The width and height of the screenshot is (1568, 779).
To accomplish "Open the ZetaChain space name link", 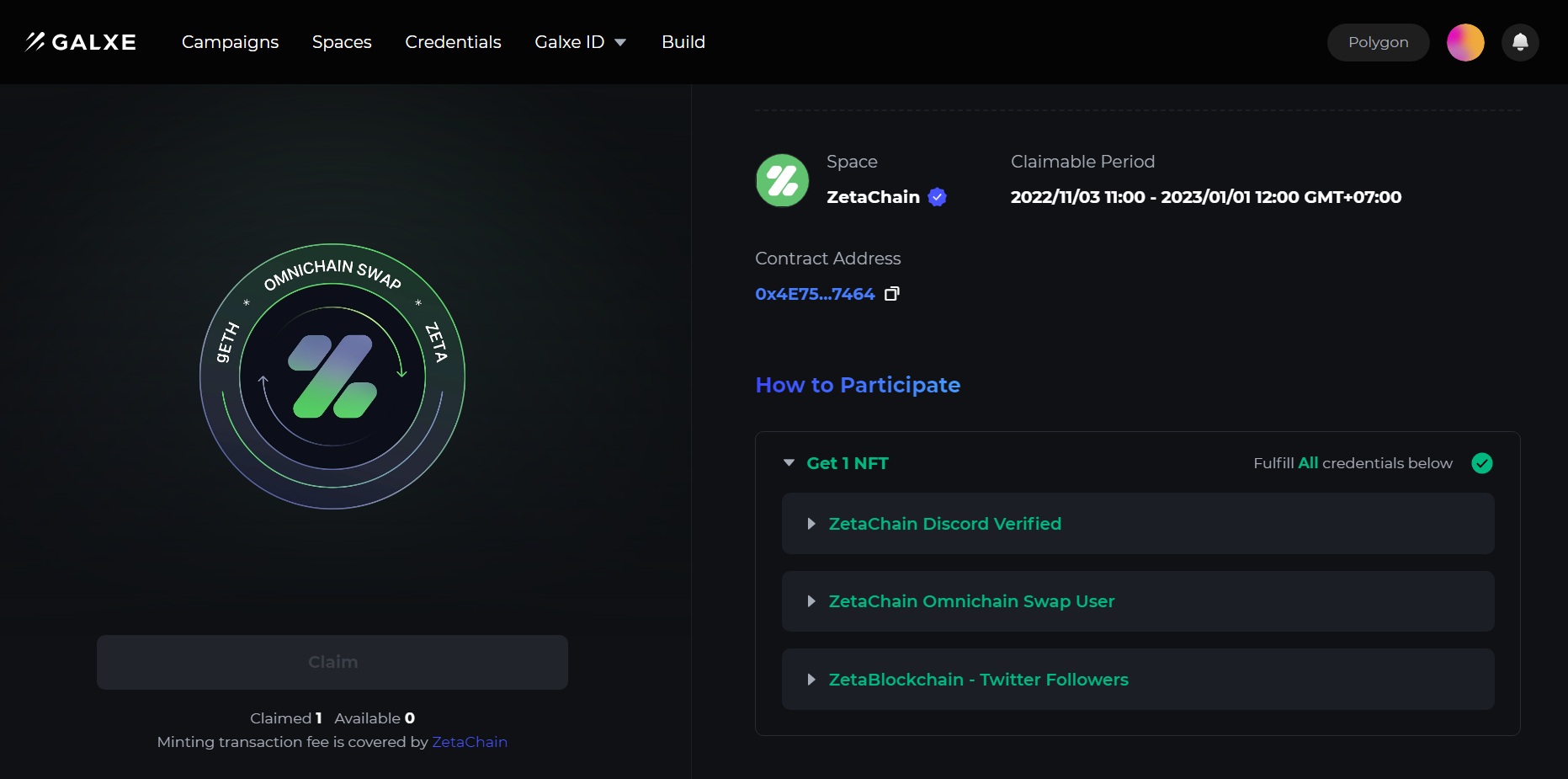I will (x=873, y=197).
